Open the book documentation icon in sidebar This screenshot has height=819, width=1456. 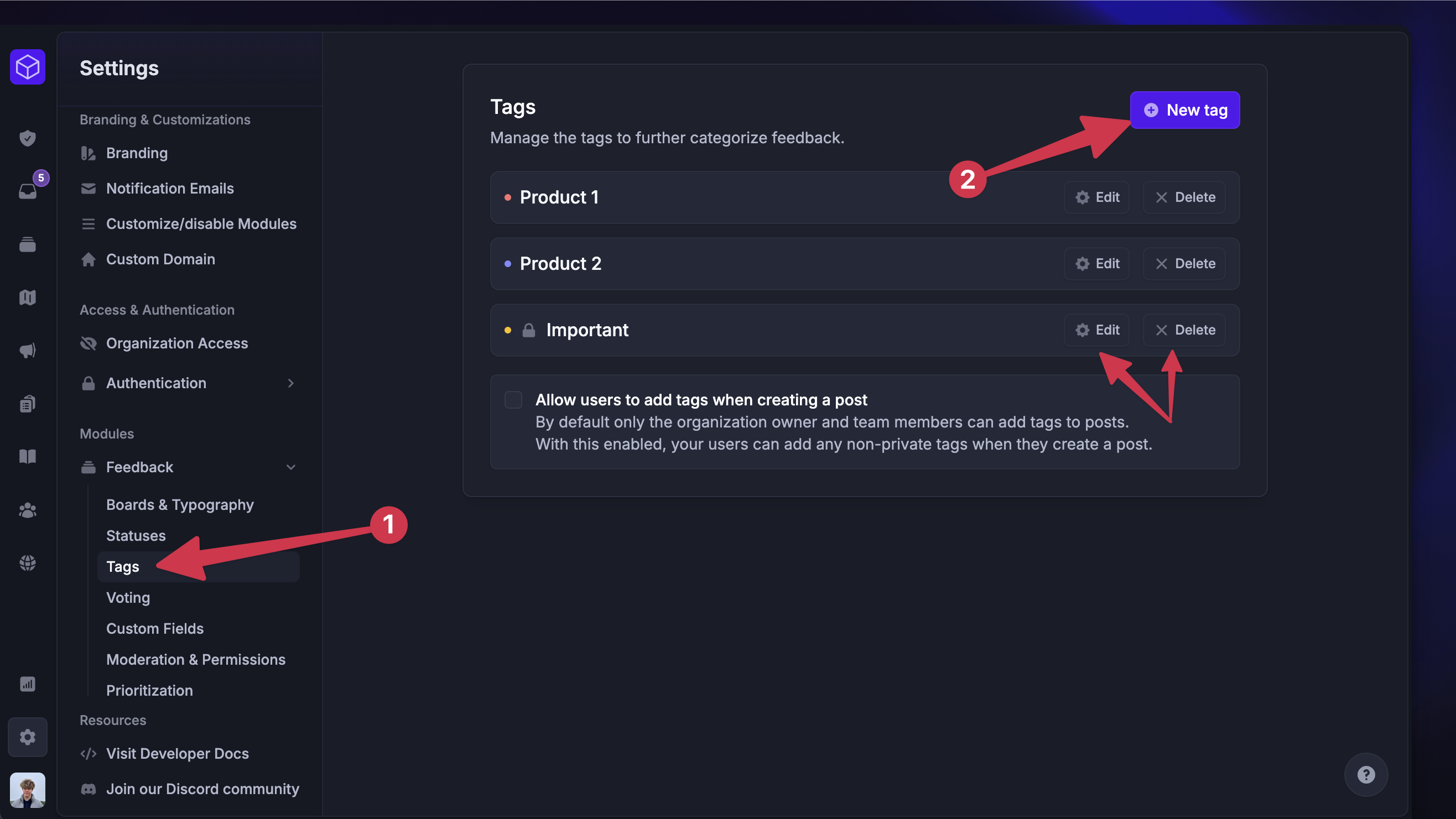tap(27, 456)
